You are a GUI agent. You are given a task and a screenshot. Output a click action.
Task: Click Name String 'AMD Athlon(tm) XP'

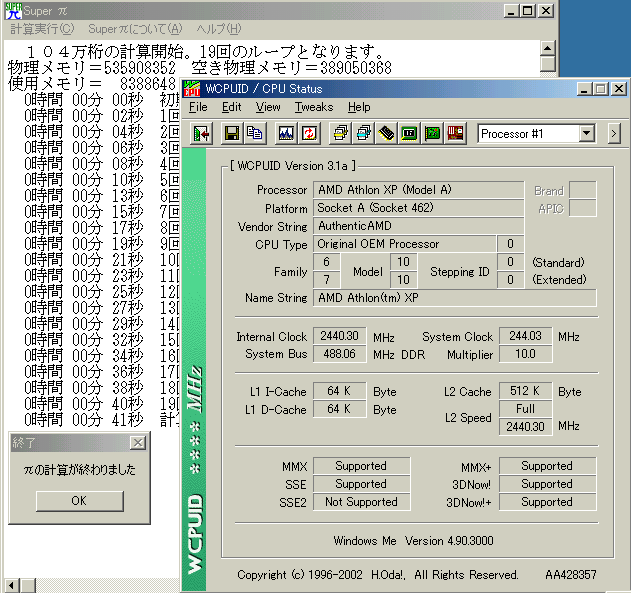pos(455,298)
